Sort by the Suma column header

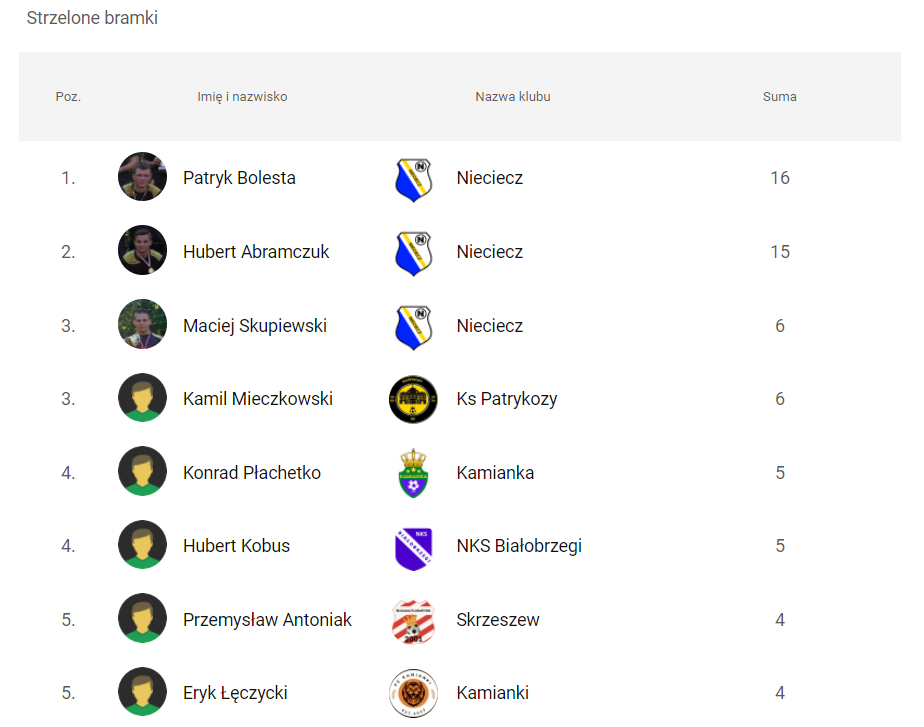pyautogui.click(x=780, y=97)
